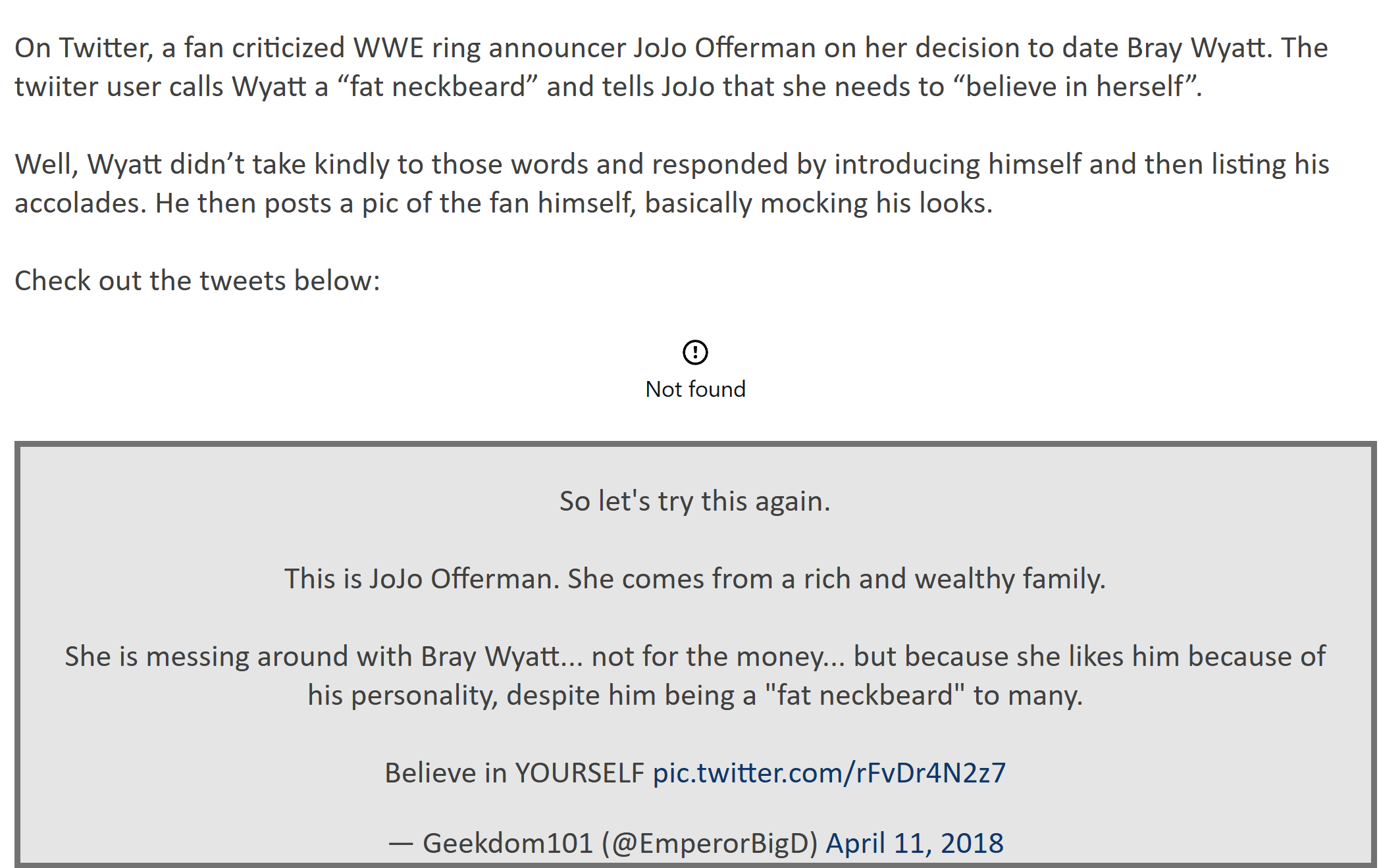The width and height of the screenshot is (1379, 868).
Task: Click "Well, Wyatt" starting the second paragraph
Action: (88, 165)
